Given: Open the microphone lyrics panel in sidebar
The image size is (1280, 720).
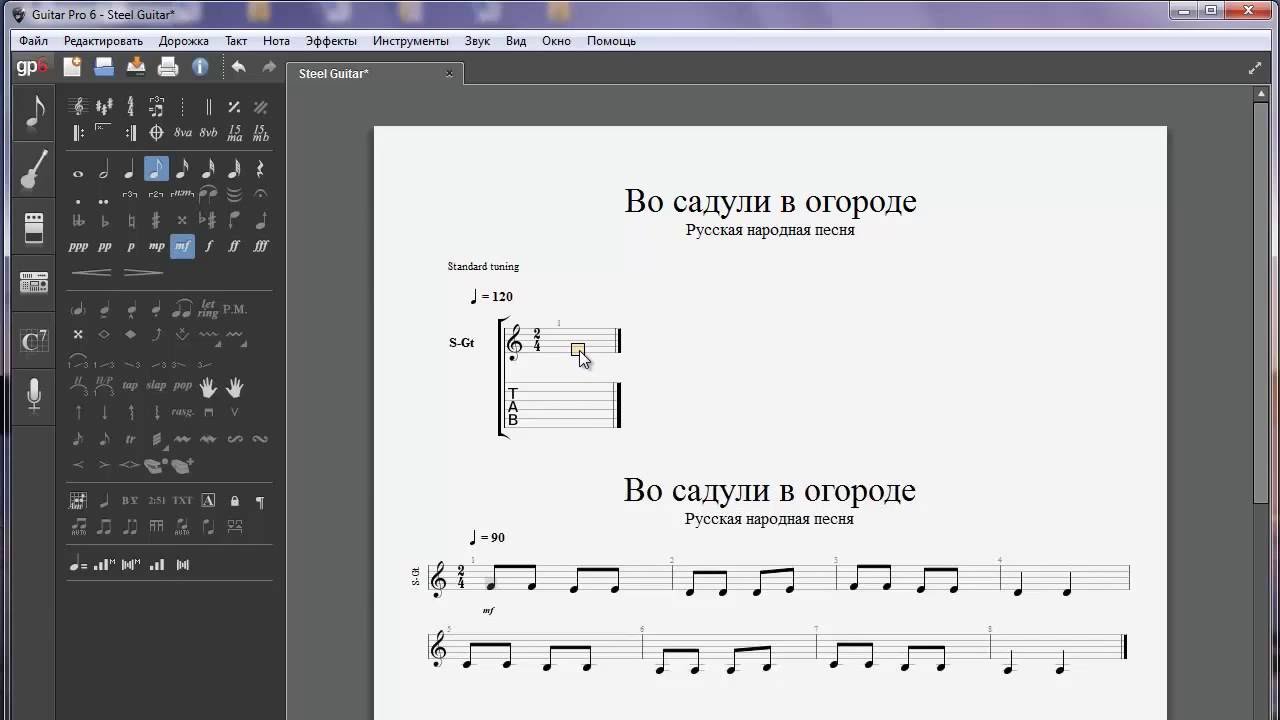Looking at the screenshot, I should click(34, 396).
